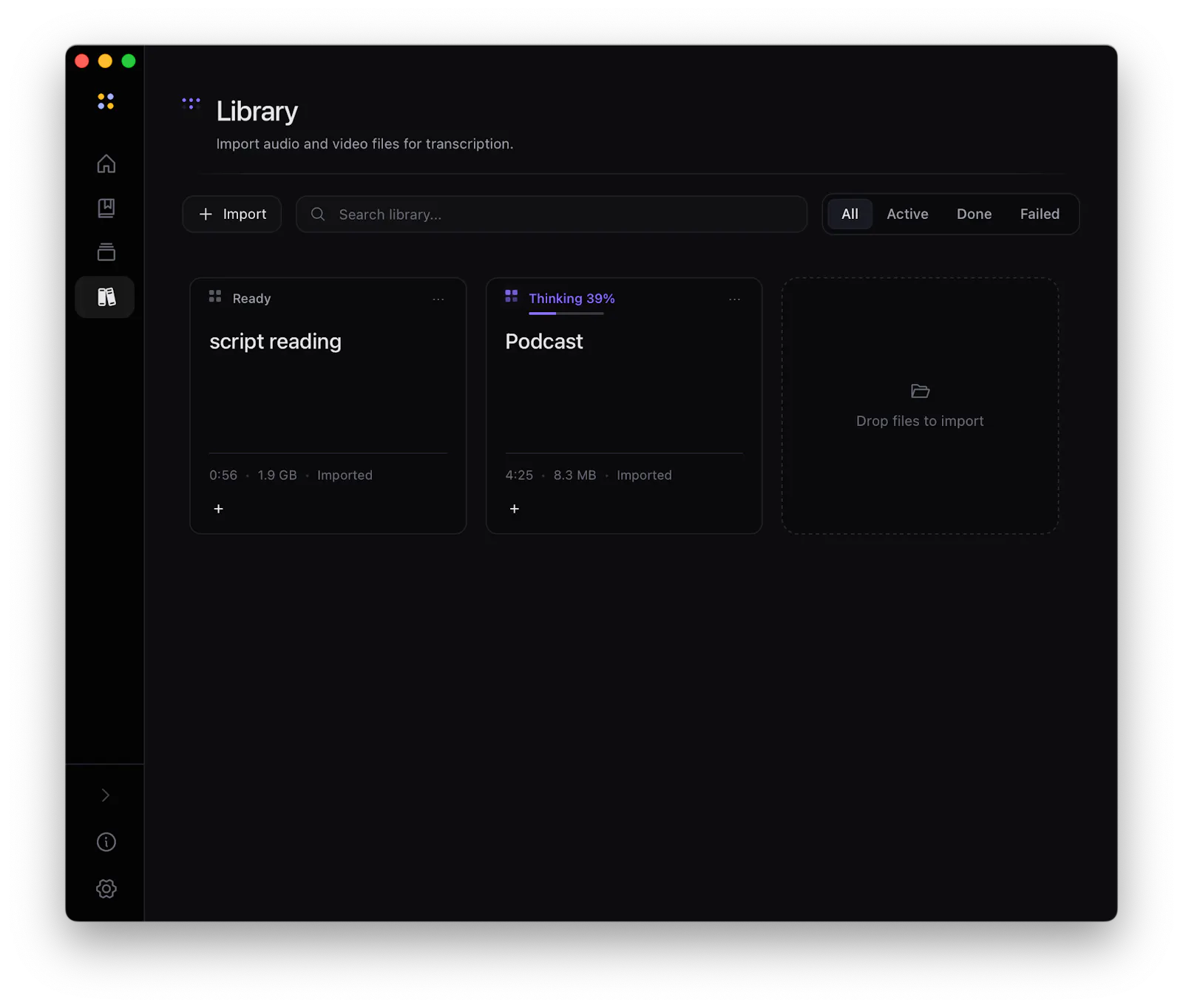Image resolution: width=1183 pixels, height=1008 pixels.
Task: Open the more options menu on script reading card
Action: [438, 300]
